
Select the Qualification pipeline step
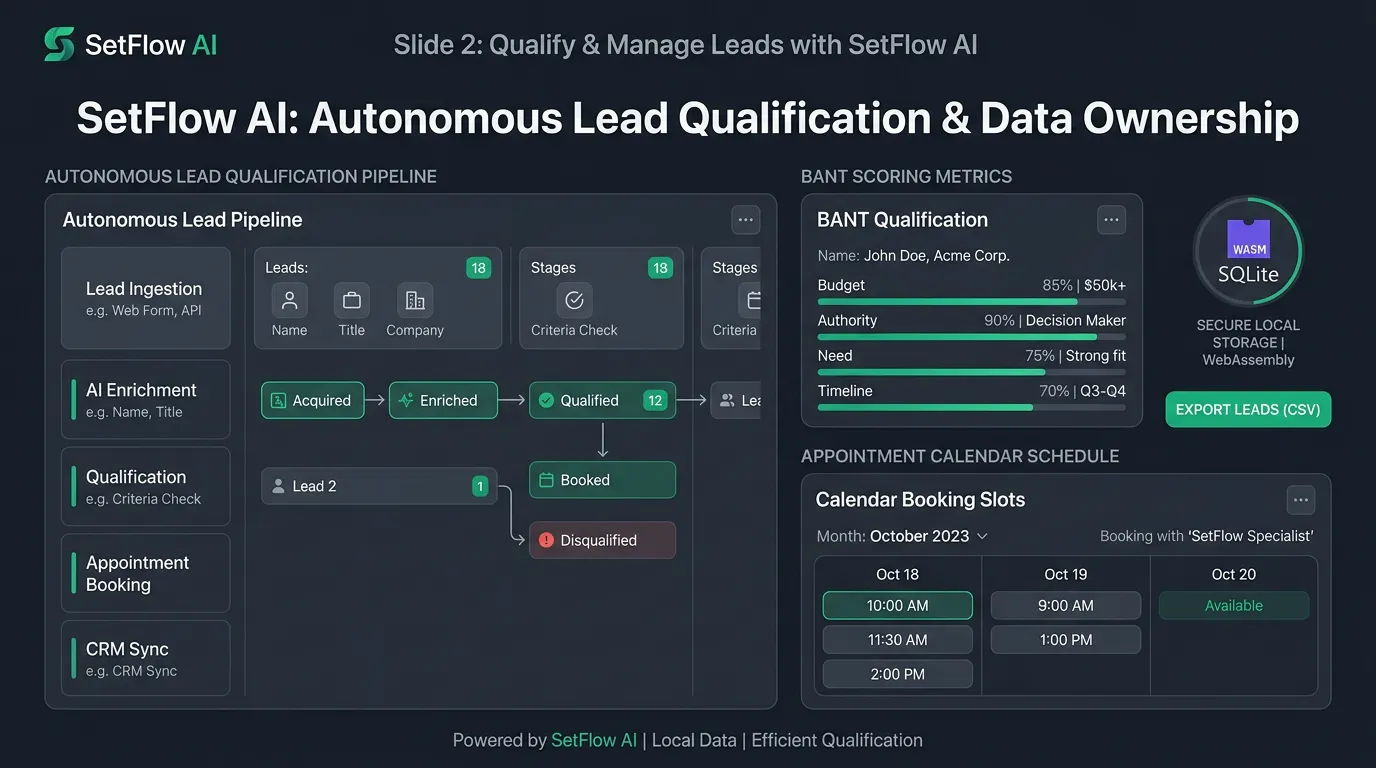click(146, 486)
